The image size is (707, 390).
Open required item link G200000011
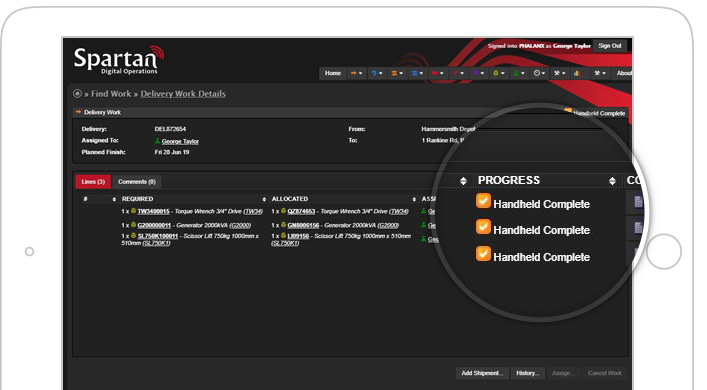(154, 225)
